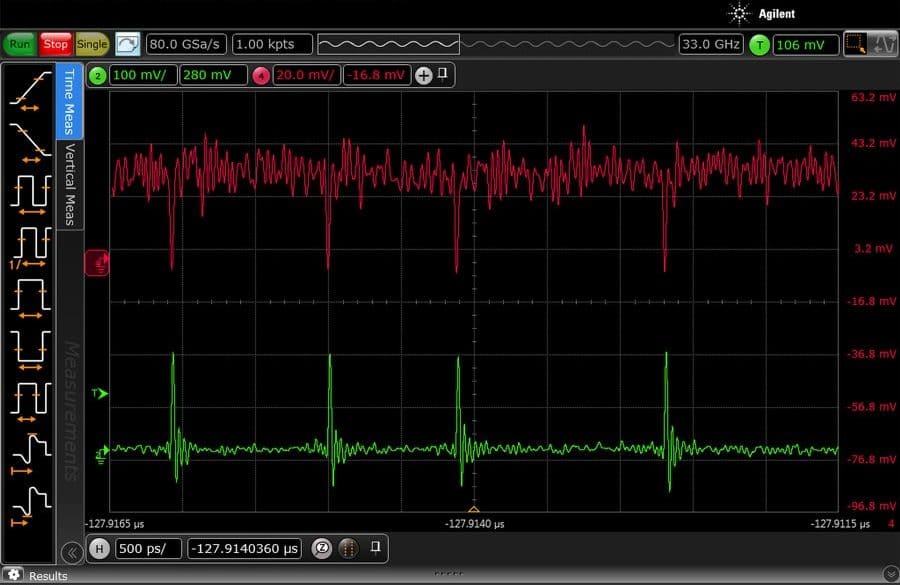Select the frequency (1/) measurement icon
This screenshot has height=585, width=900.
(x=30, y=247)
